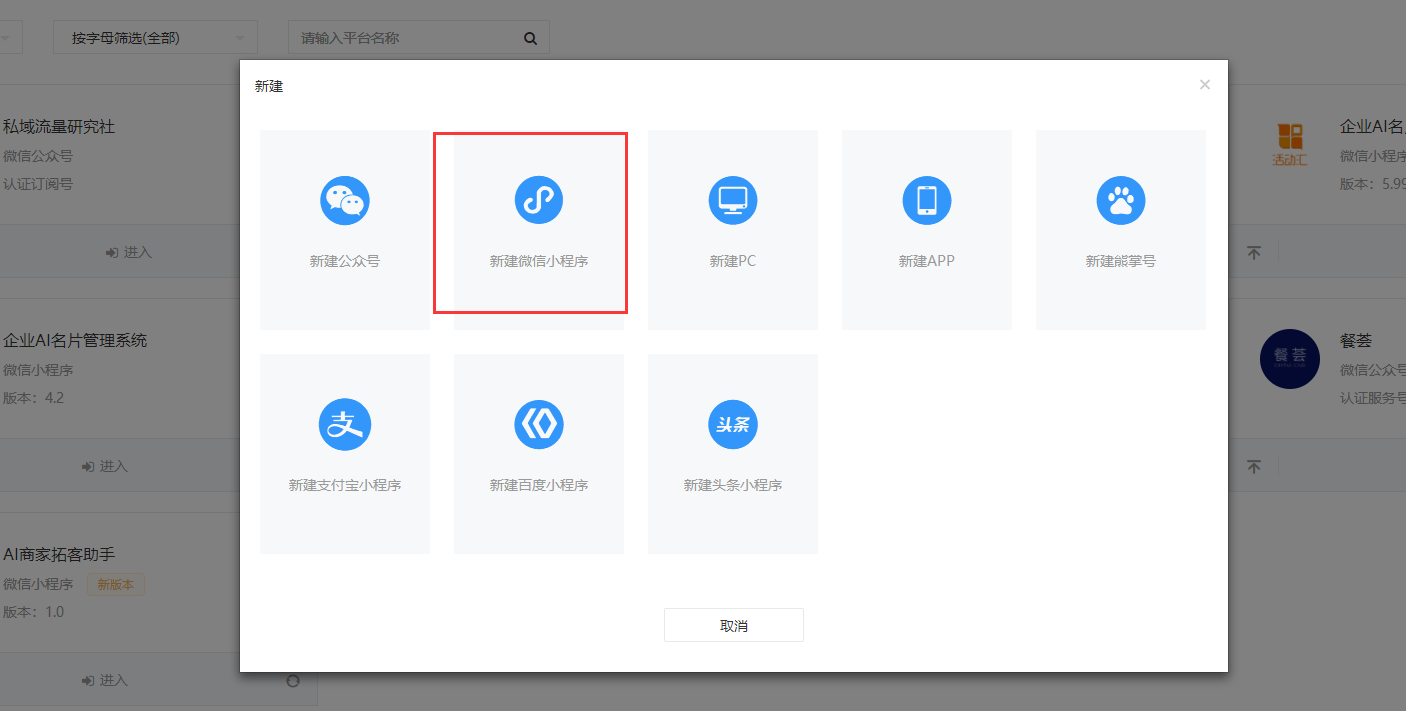Click the pin-to-top icon beside 餐荟 card
The width and height of the screenshot is (1406, 711).
1254,467
